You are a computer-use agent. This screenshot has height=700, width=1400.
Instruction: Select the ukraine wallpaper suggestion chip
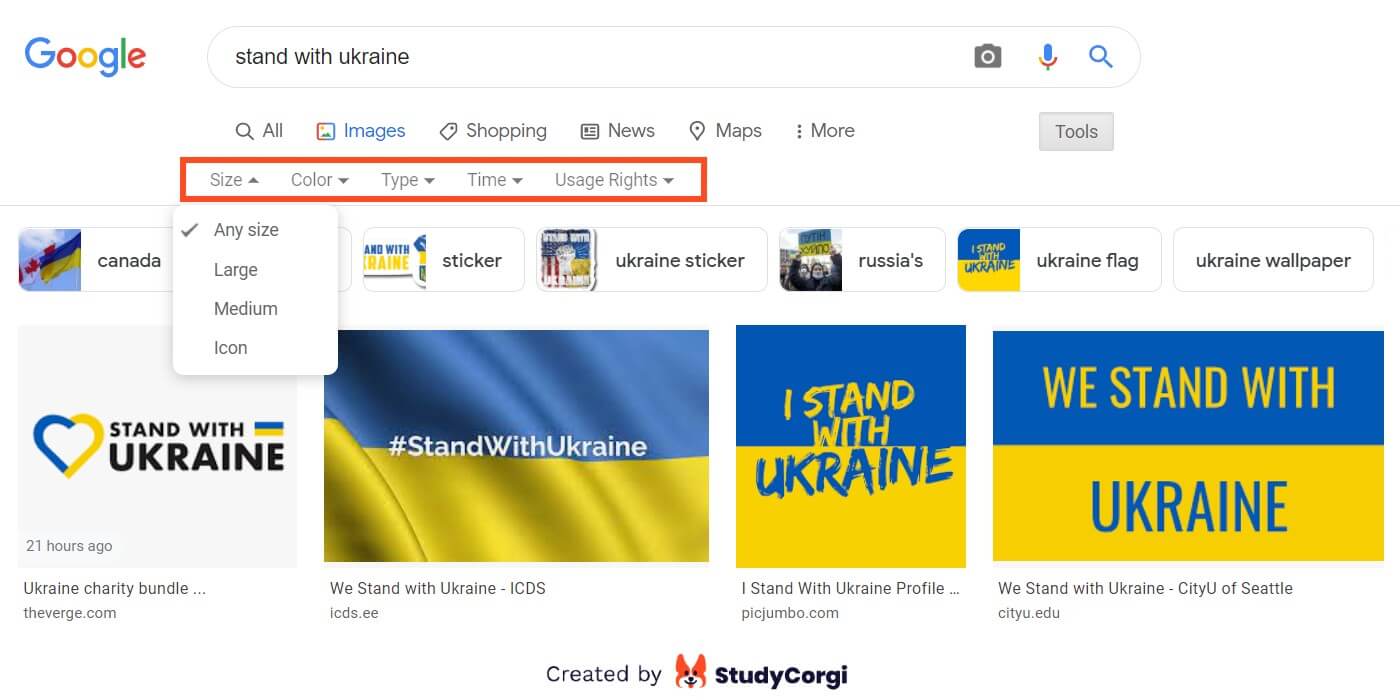click(1273, 260)
